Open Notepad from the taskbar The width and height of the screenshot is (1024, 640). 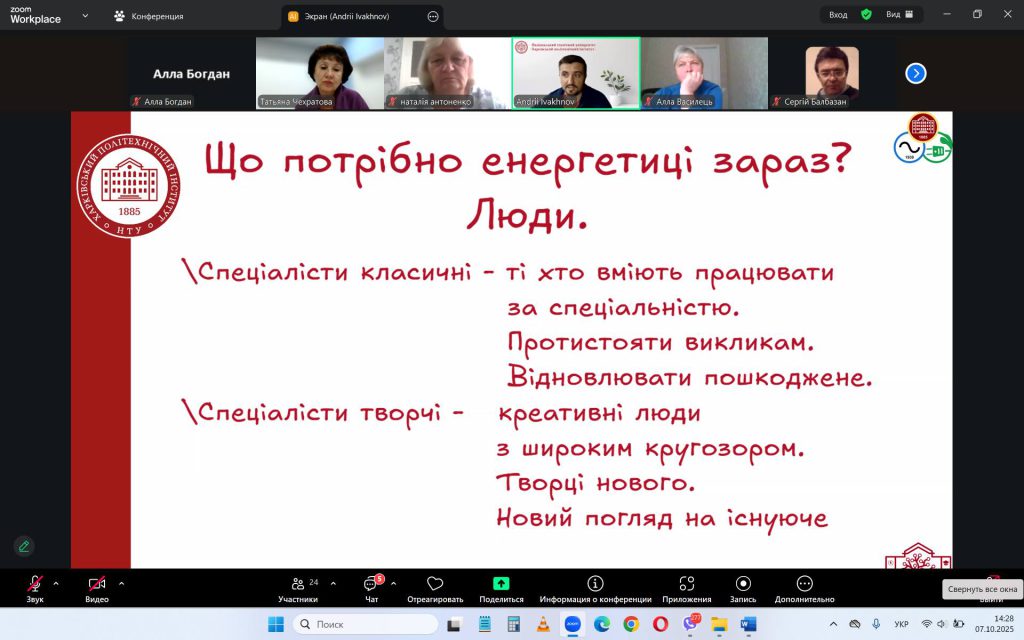[x=485, y=624]
